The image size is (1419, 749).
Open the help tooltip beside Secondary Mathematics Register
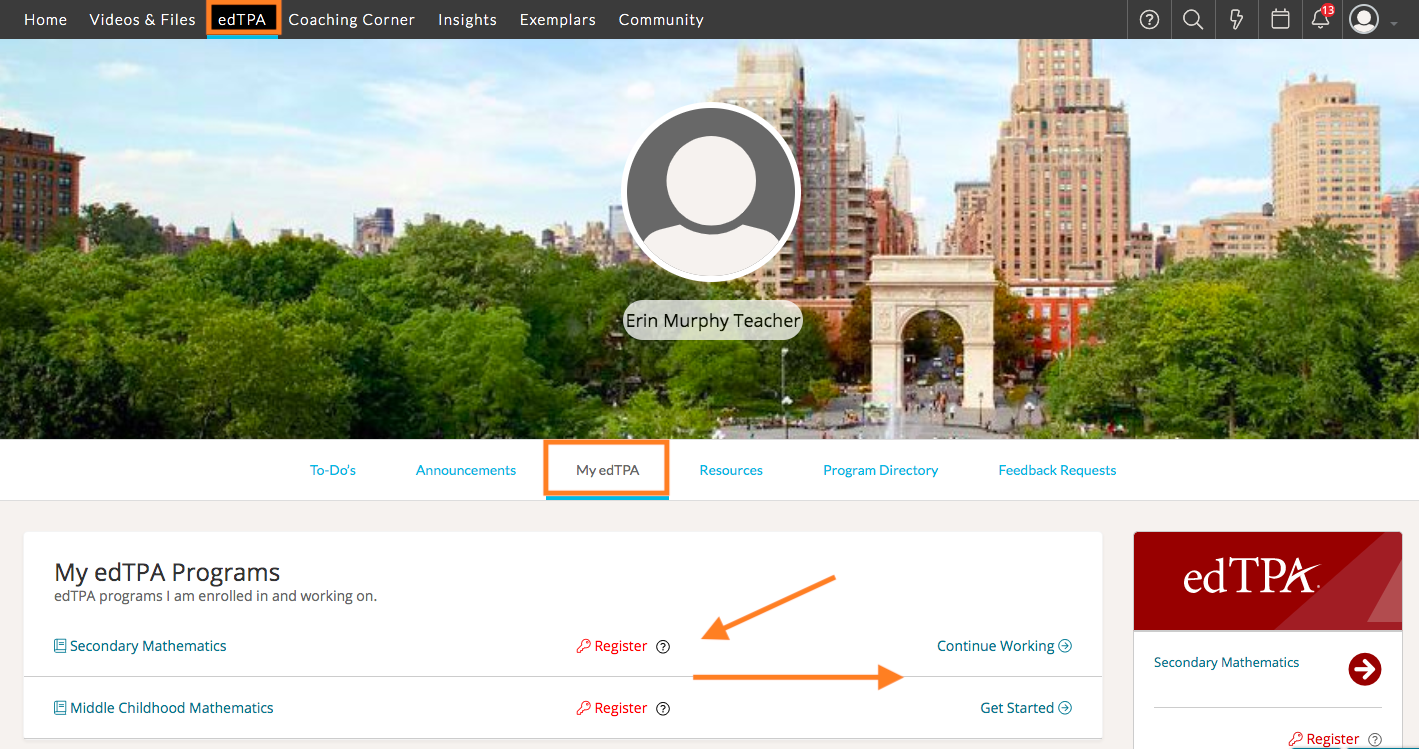coord(663,646)
